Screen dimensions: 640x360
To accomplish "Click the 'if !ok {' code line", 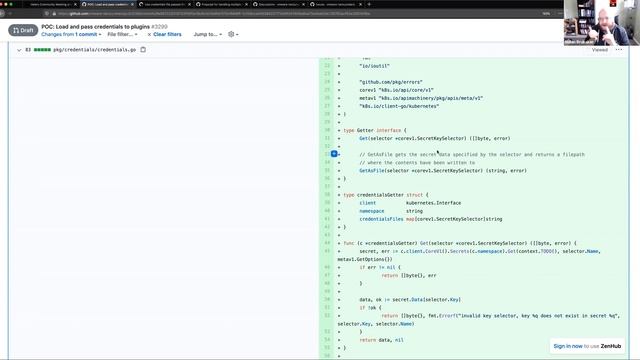I will (370, 307).
